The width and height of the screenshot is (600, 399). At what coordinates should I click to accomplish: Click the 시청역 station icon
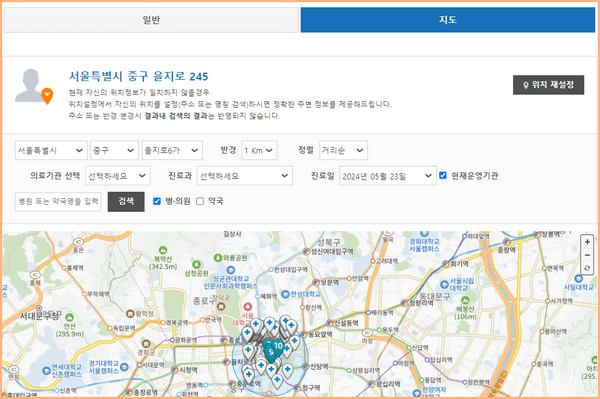(175, 370)
